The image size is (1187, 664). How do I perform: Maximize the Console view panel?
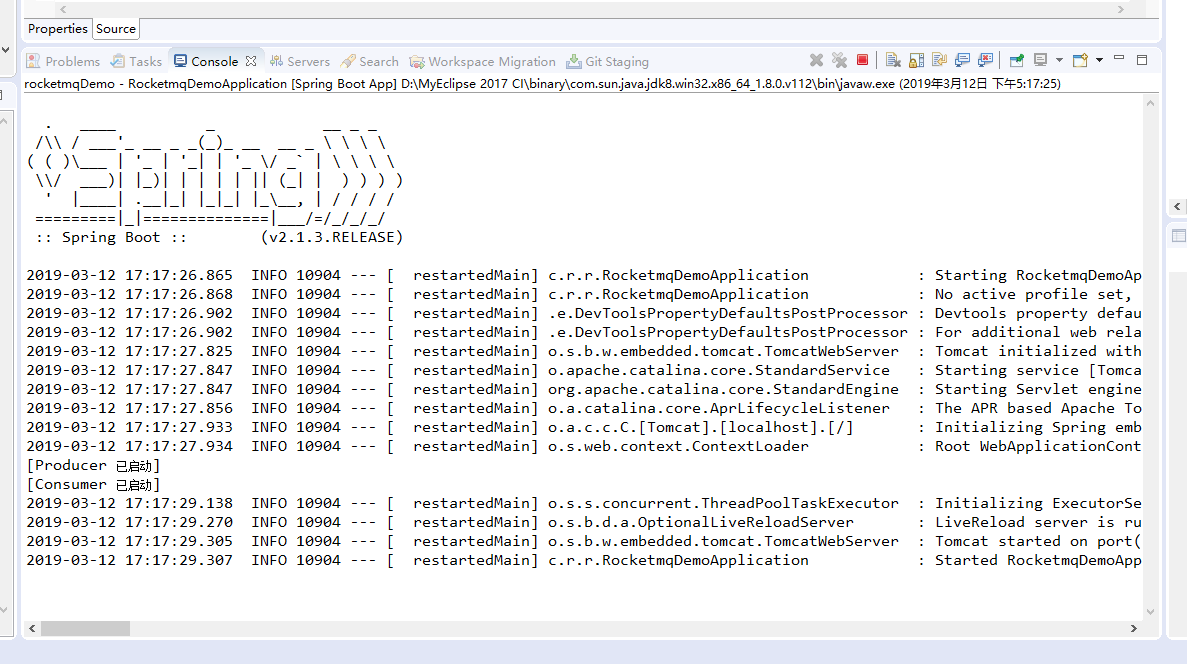click(1142, 60)
